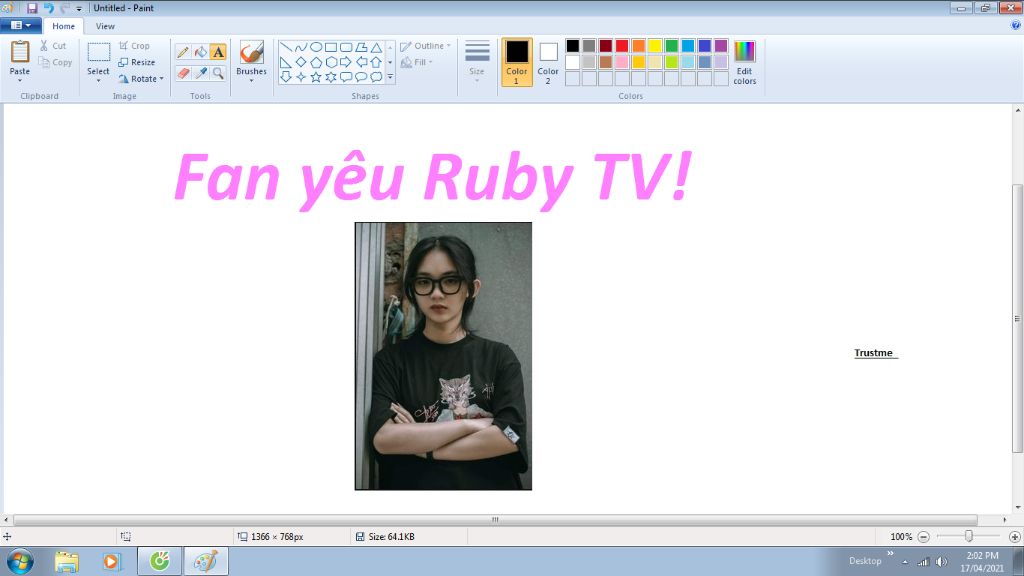Image resolution: width=1024 pixels, height=576 pixels.
Task: Expand the Shapes gallery more arrow
Action: [x=390, y=77]
